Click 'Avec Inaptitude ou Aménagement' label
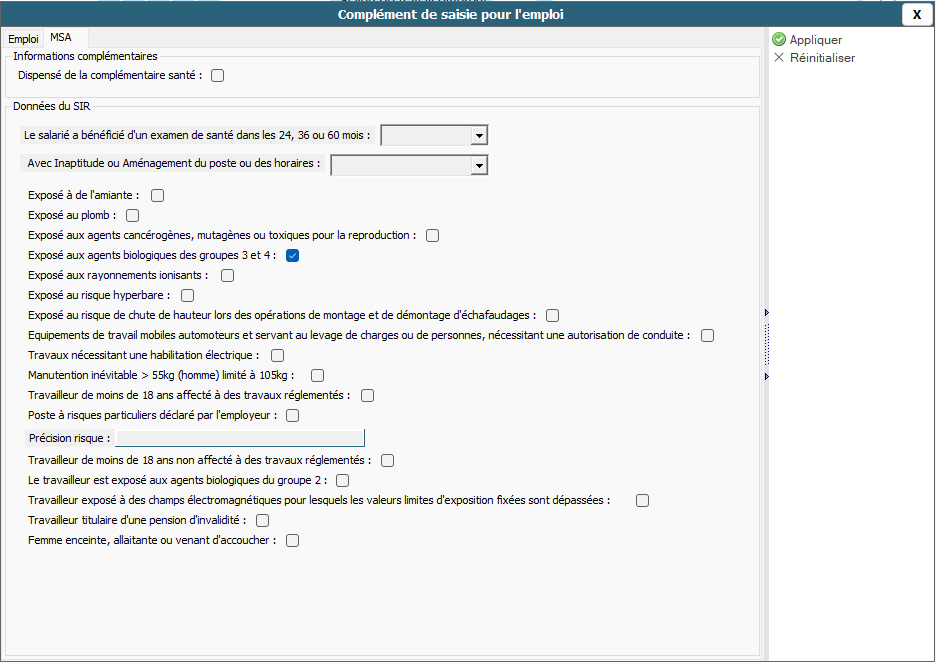 (174, 163)
